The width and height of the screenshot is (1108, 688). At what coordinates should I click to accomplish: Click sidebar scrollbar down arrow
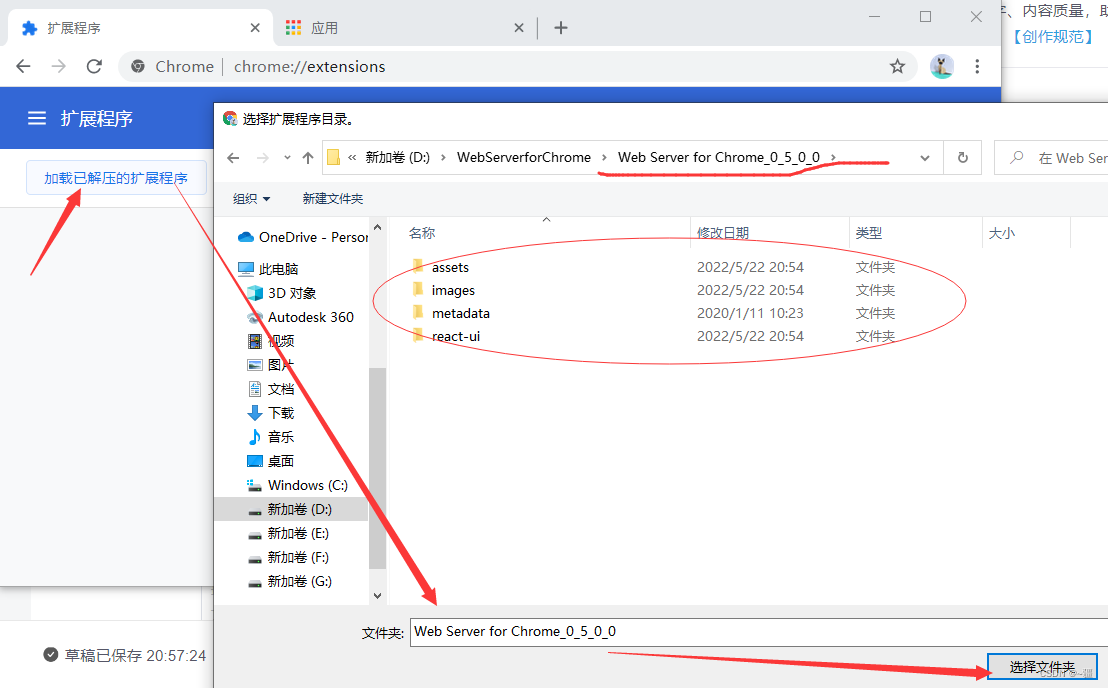pos(377,595)
